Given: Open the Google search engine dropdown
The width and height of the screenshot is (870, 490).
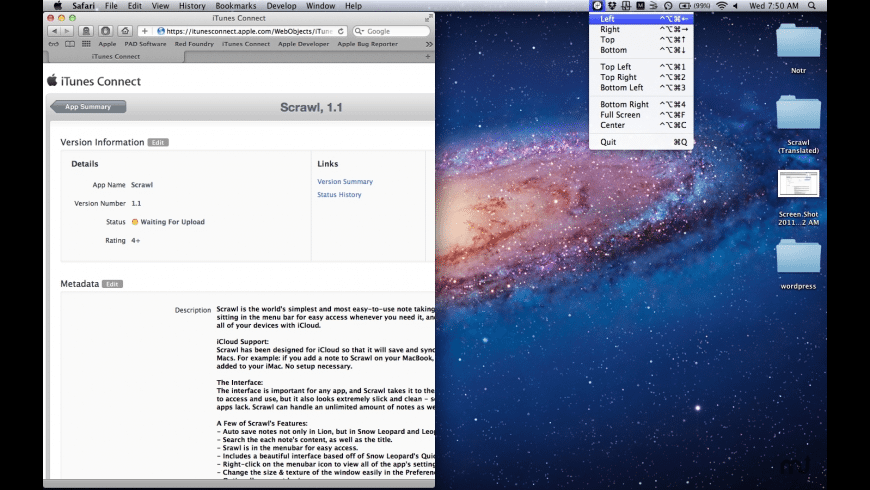Looking at the screenshot, I should click(x=359, y=31).
